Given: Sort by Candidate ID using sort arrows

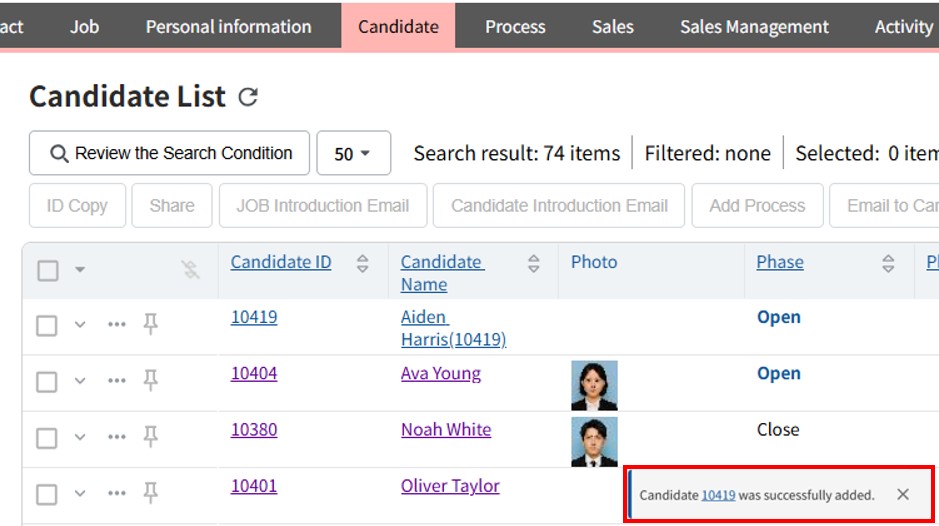Looking at the screenshot, I should 363,263.
